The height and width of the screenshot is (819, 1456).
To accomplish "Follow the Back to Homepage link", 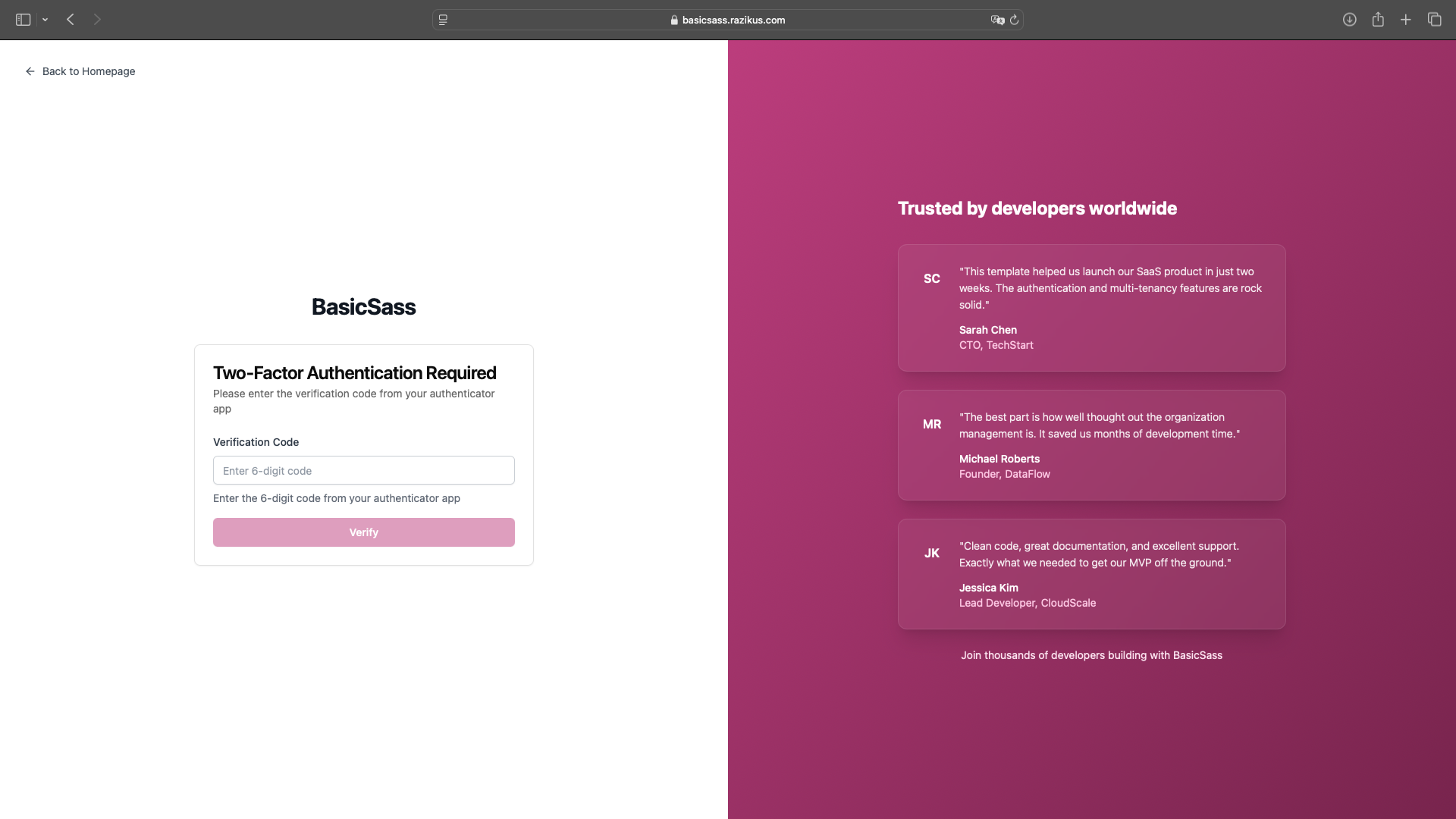I will [80, 71].
